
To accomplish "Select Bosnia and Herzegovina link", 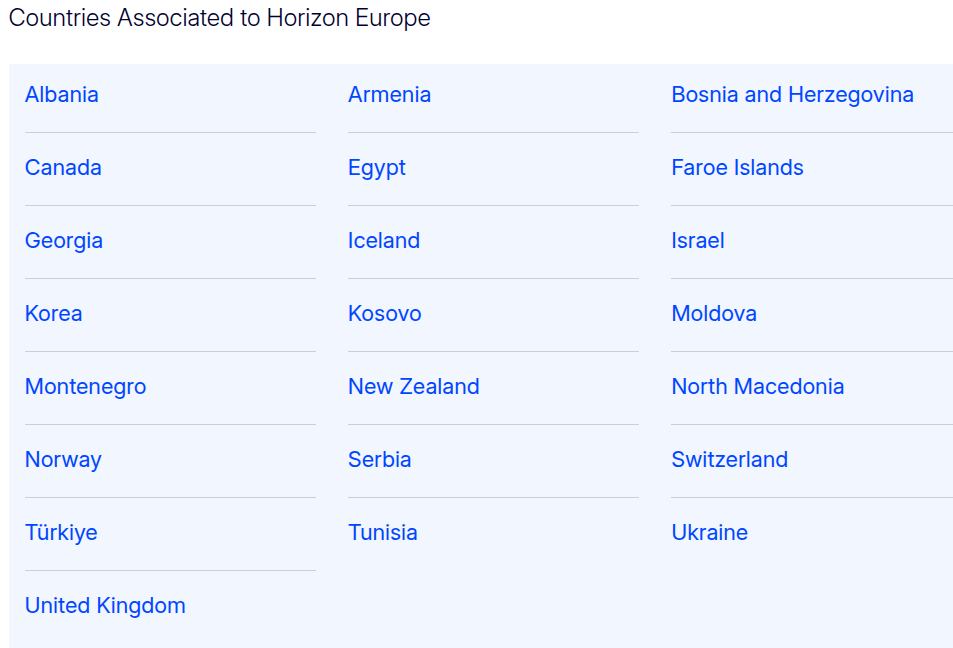I will pyautogui.click(x=792, y=95).
